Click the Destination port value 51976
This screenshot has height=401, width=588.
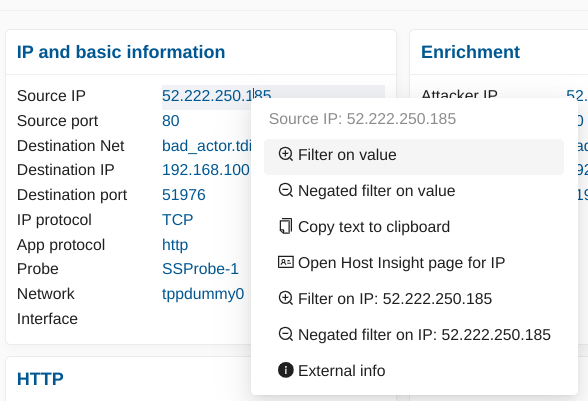[x=184, y=195]
